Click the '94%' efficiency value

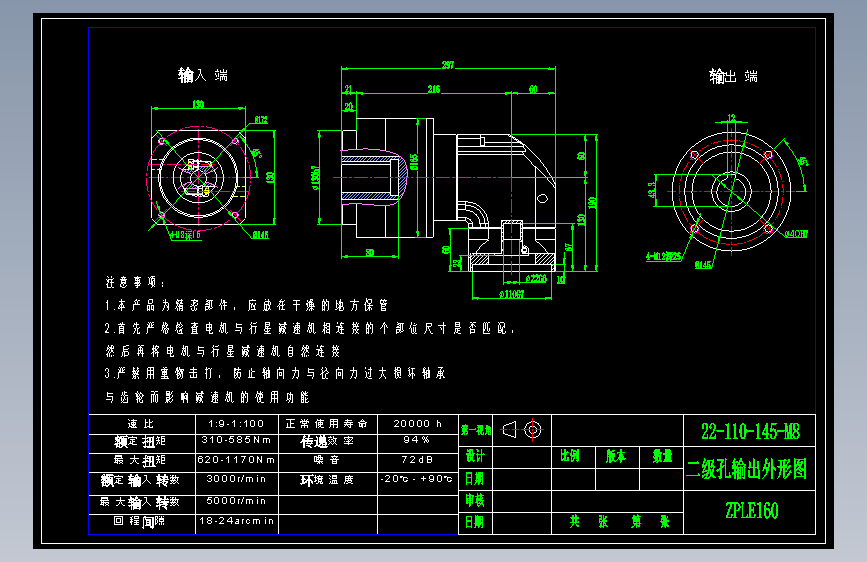[x=416, y=440]
